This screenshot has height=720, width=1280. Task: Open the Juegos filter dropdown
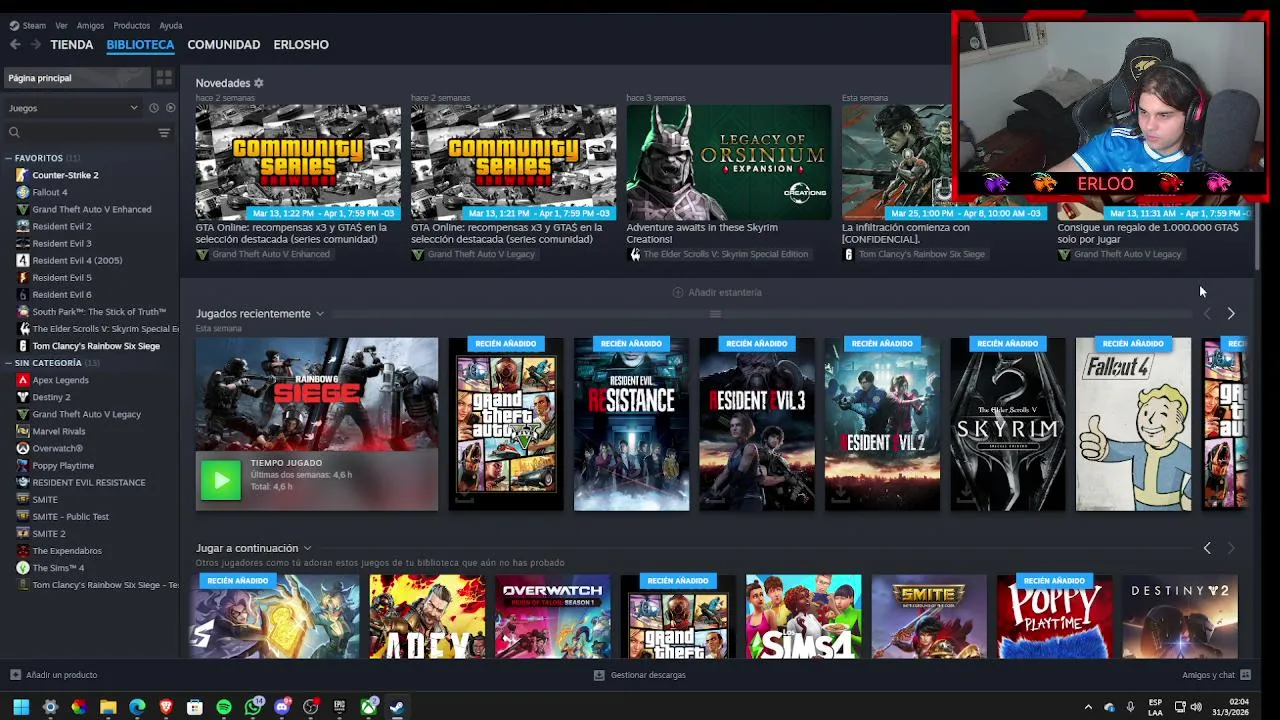[73, 108]
